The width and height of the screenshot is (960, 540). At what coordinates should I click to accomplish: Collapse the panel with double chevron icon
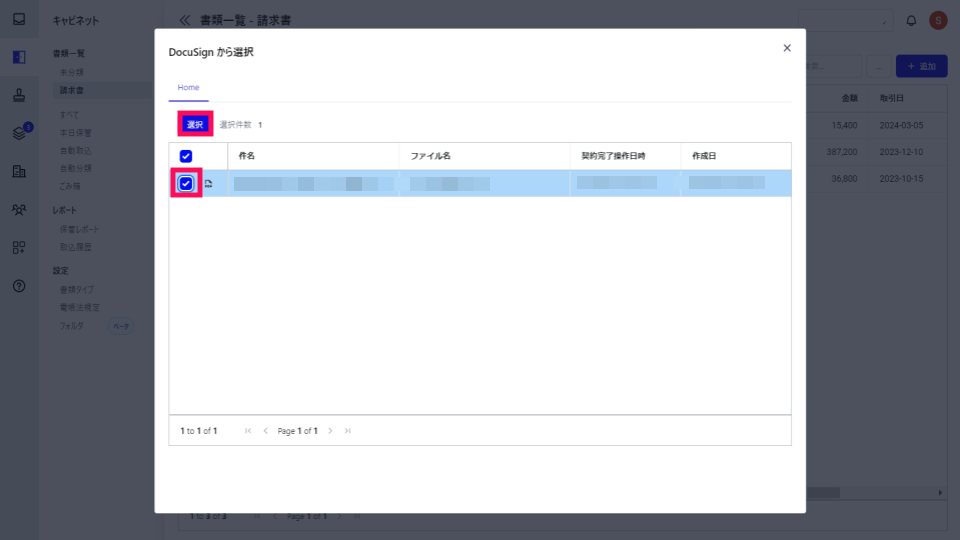pos(184,20)
